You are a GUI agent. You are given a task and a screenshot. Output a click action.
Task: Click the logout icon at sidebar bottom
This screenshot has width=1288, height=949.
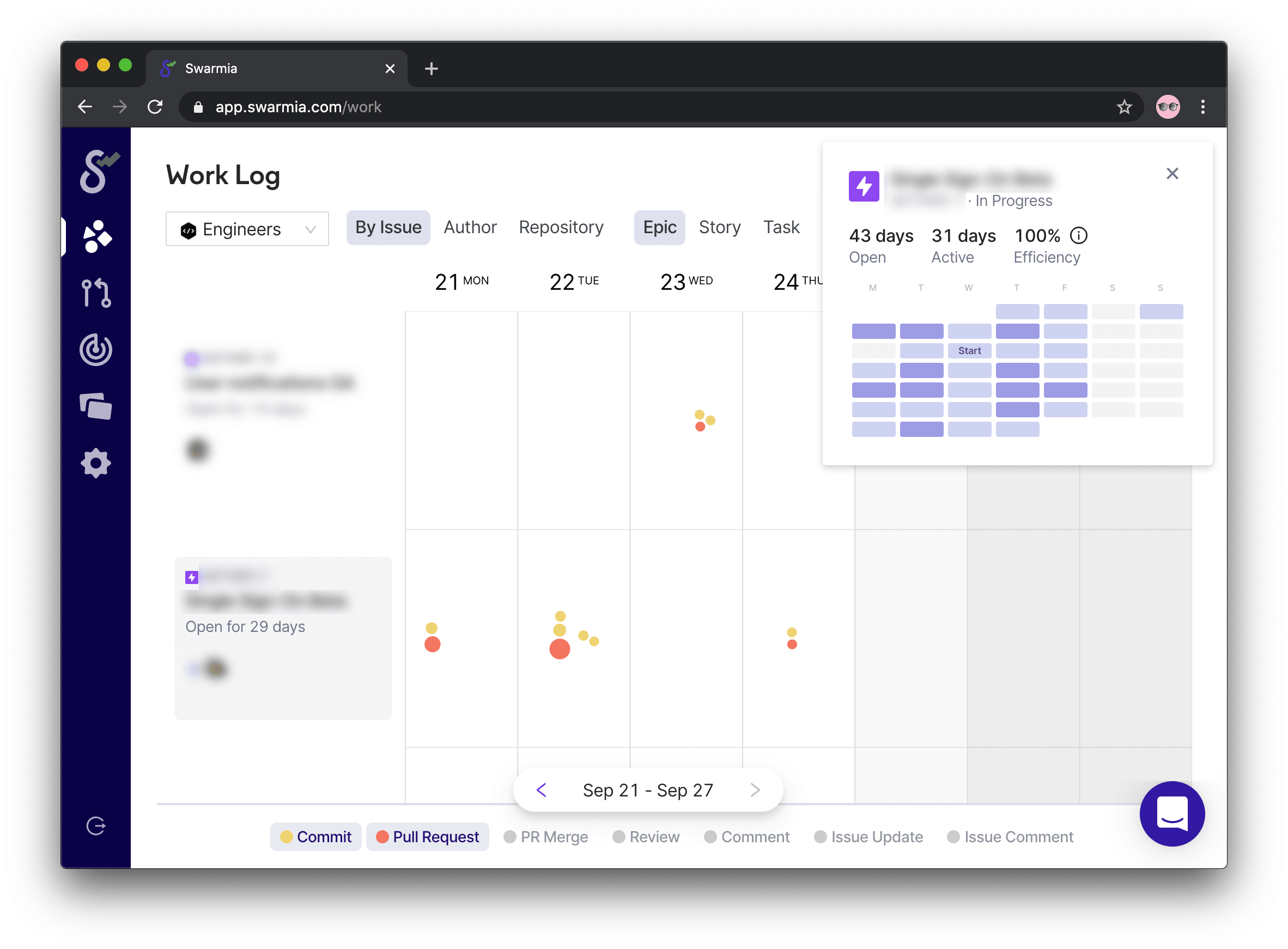[x=95, y=825]
